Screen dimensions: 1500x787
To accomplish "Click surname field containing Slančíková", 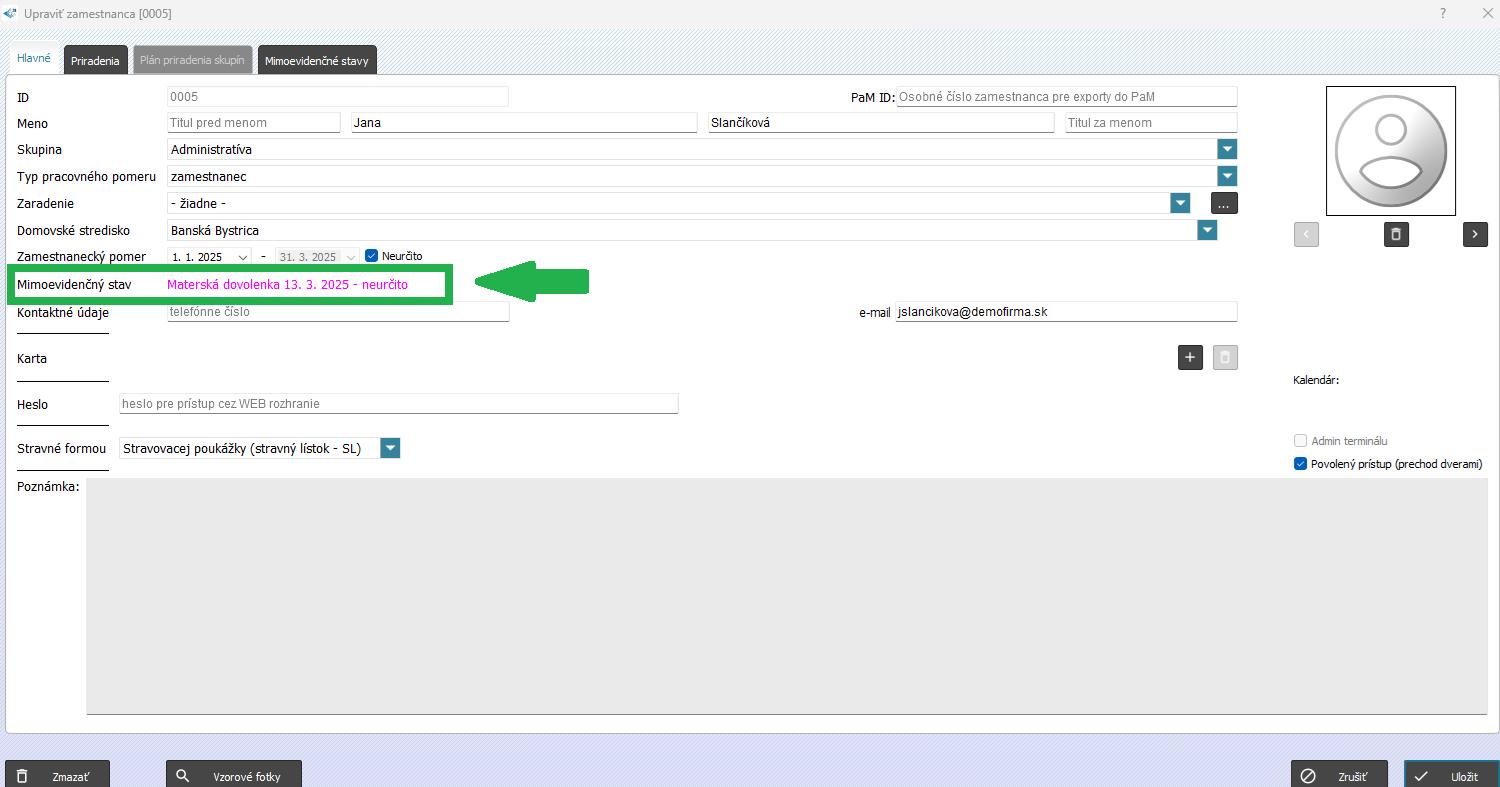I will click(881, 123).
